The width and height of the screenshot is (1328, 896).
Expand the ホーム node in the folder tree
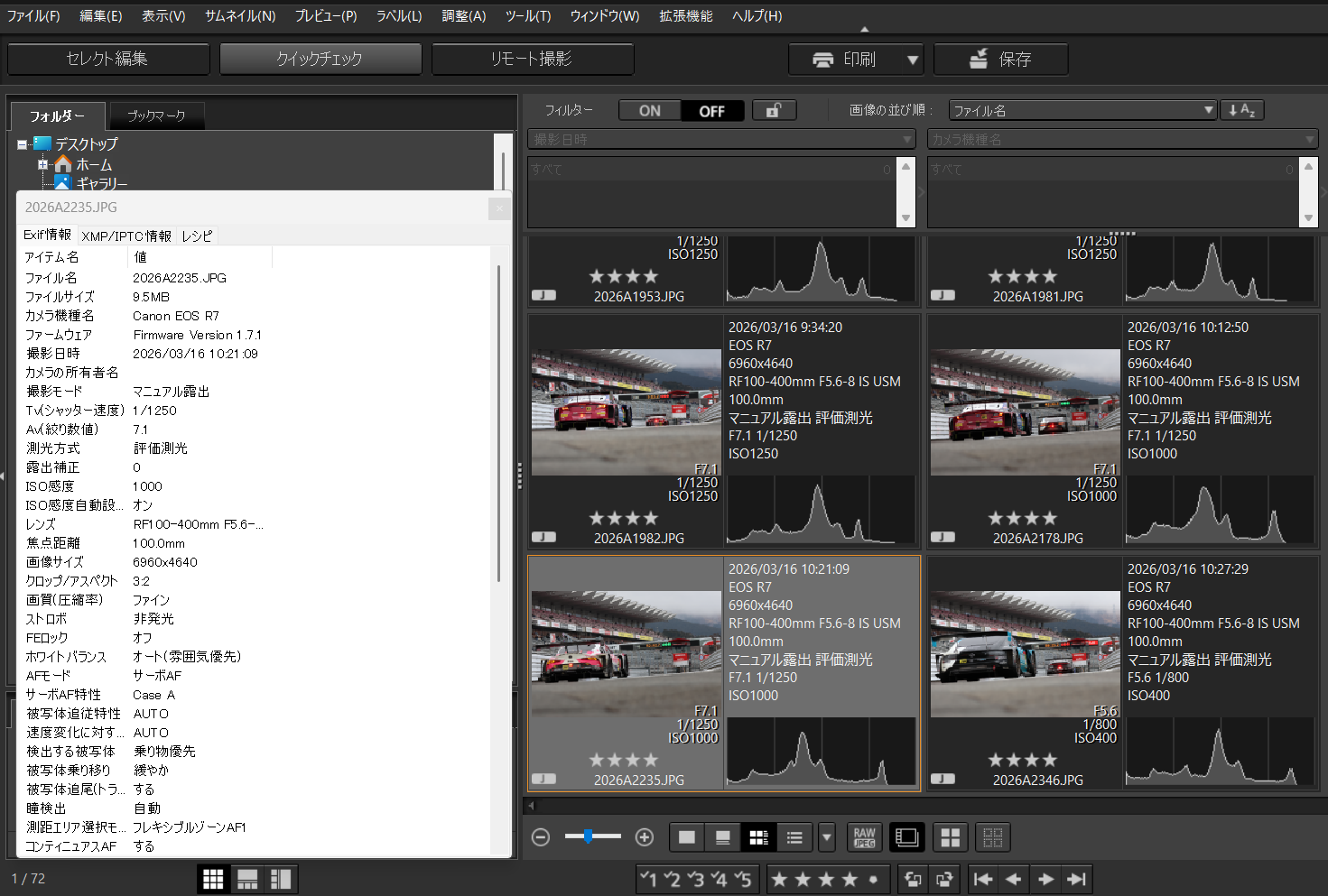(x=42, y=164)
